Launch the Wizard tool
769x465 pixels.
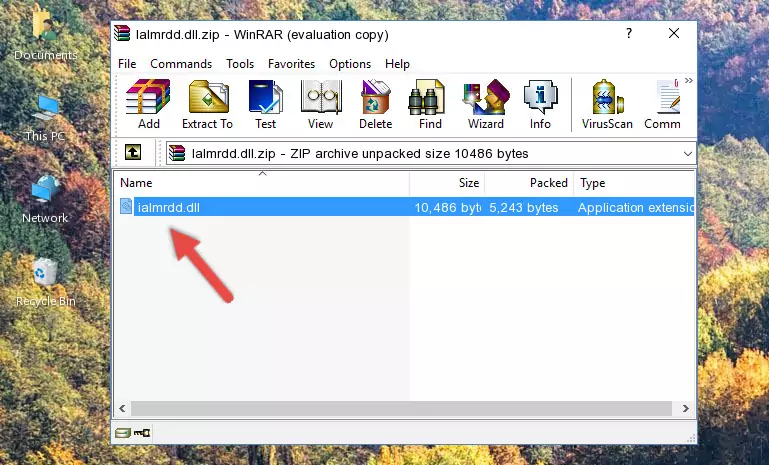[x=486, y=104]
